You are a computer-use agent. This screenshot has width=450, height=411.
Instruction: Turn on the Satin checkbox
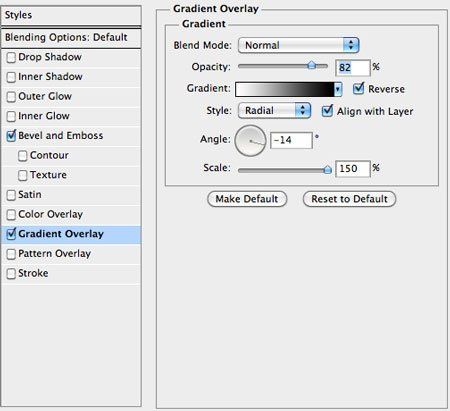point(11,195)
